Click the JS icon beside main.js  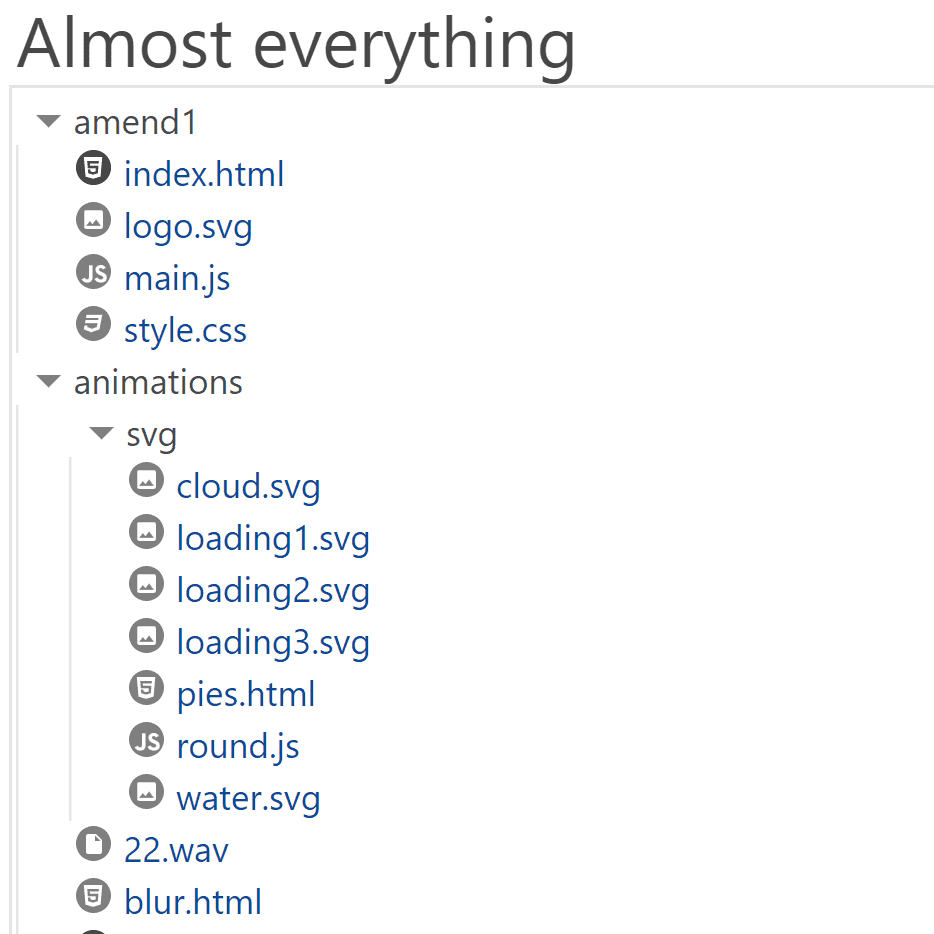[x=93, y=272]
